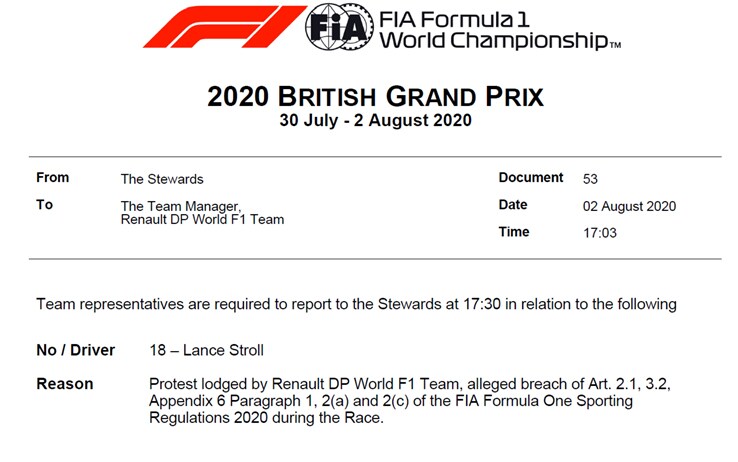Click the Document label
The width and height of the screenshot is (738, 462).
[x=531, y=178]
